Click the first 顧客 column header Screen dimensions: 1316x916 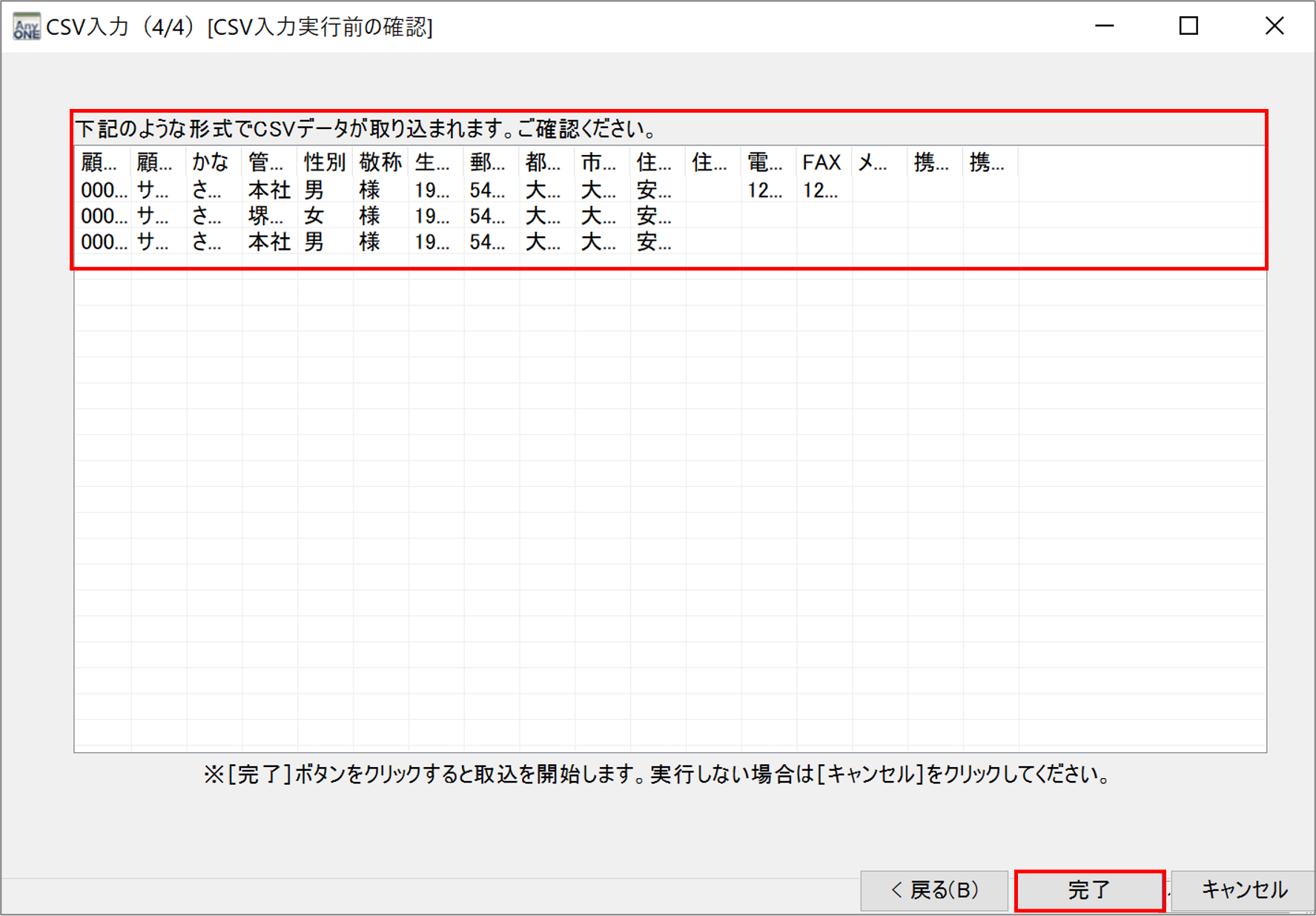[x=100, y=163]
